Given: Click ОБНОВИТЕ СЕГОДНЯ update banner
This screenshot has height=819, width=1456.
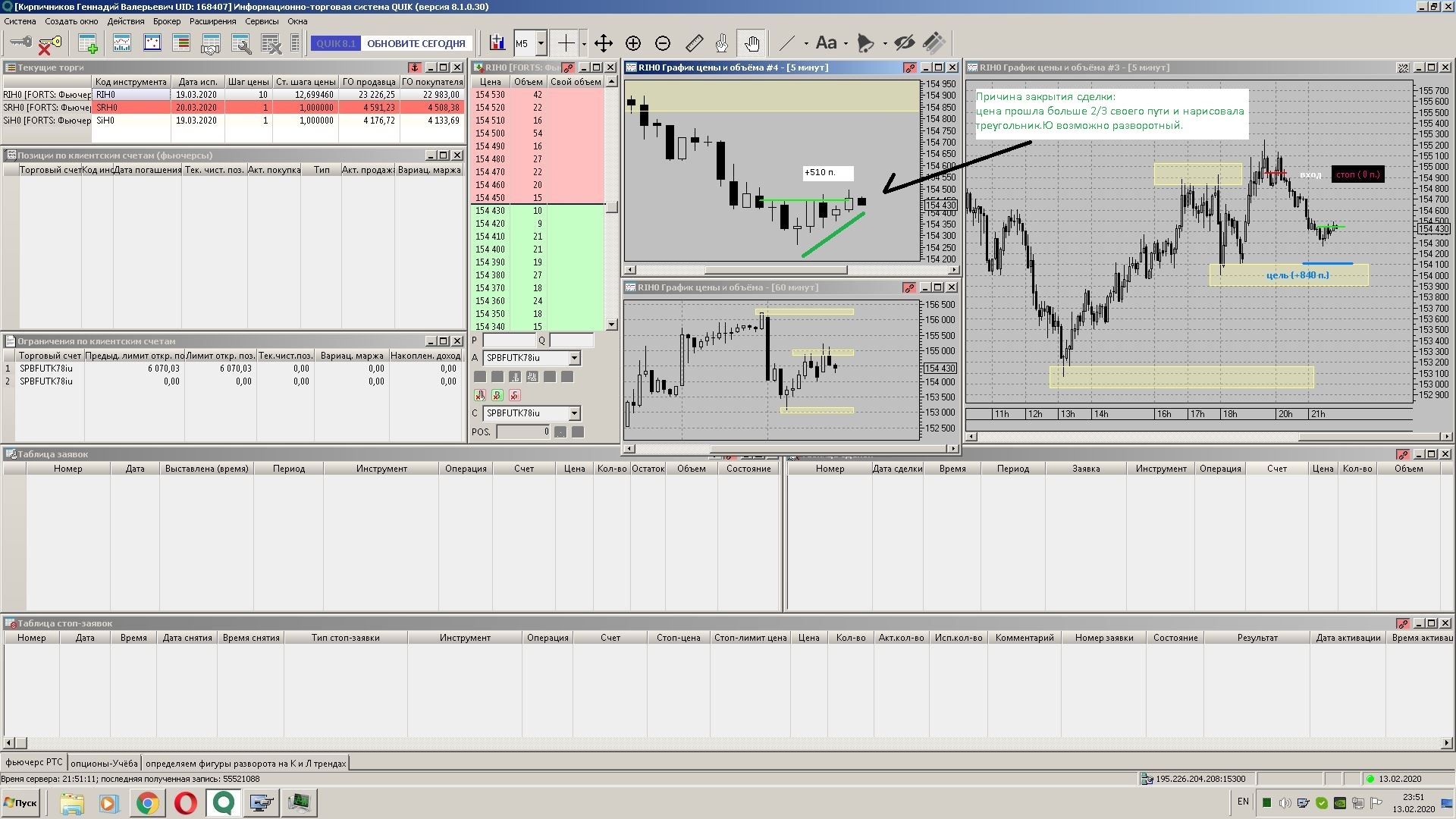Looking at the screenshot, I should tap(416, 43).
